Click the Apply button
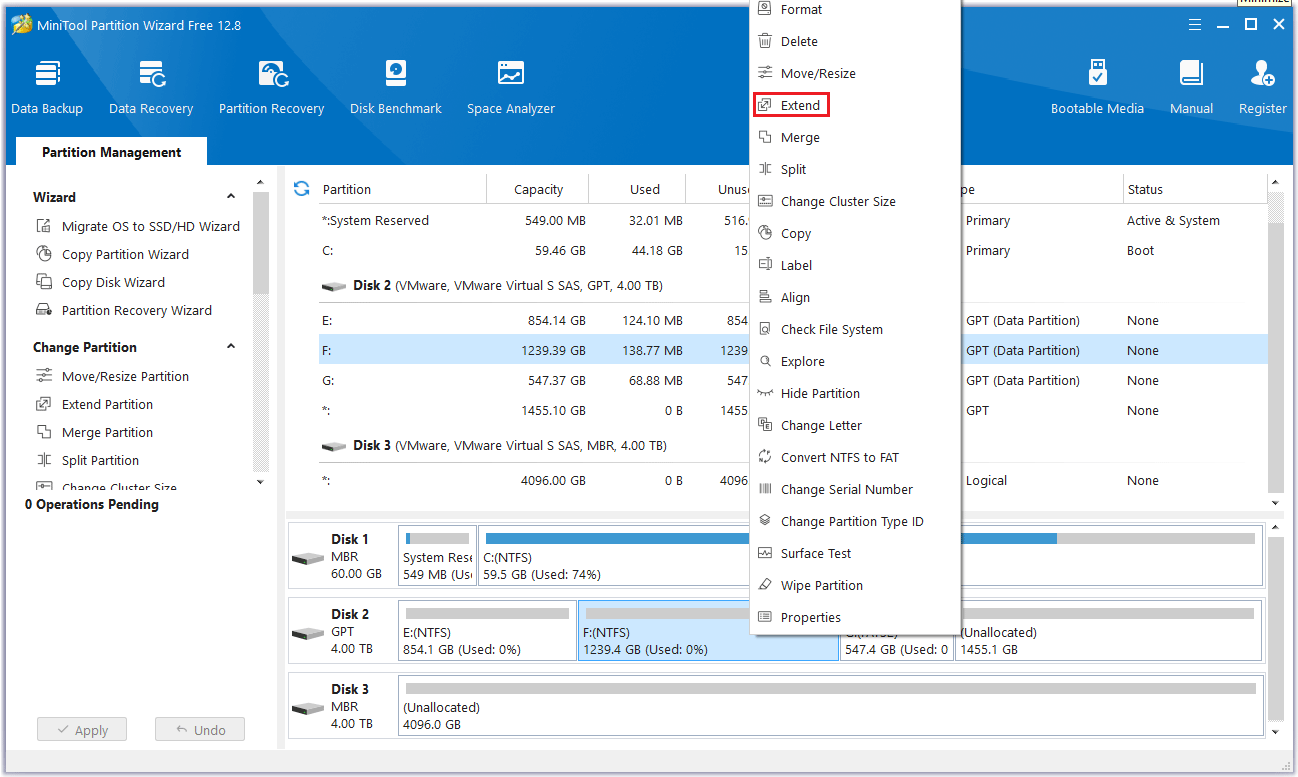The height and width of the screenshot is (777, 1298). coord(82,730)
